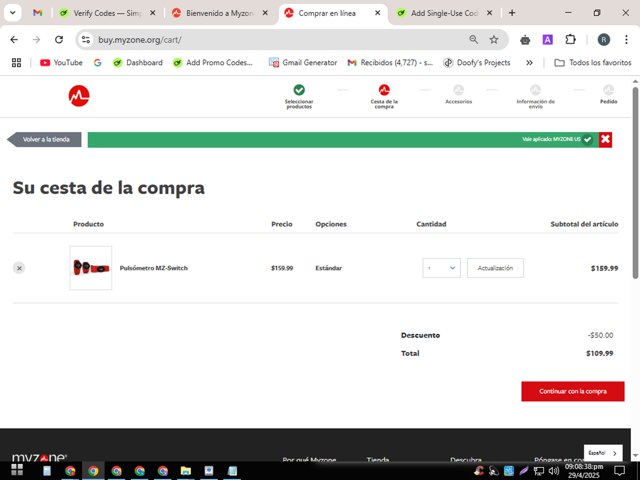Open the Chrome profile R avatar
640x480 pixels.
(x=604, y=40)
